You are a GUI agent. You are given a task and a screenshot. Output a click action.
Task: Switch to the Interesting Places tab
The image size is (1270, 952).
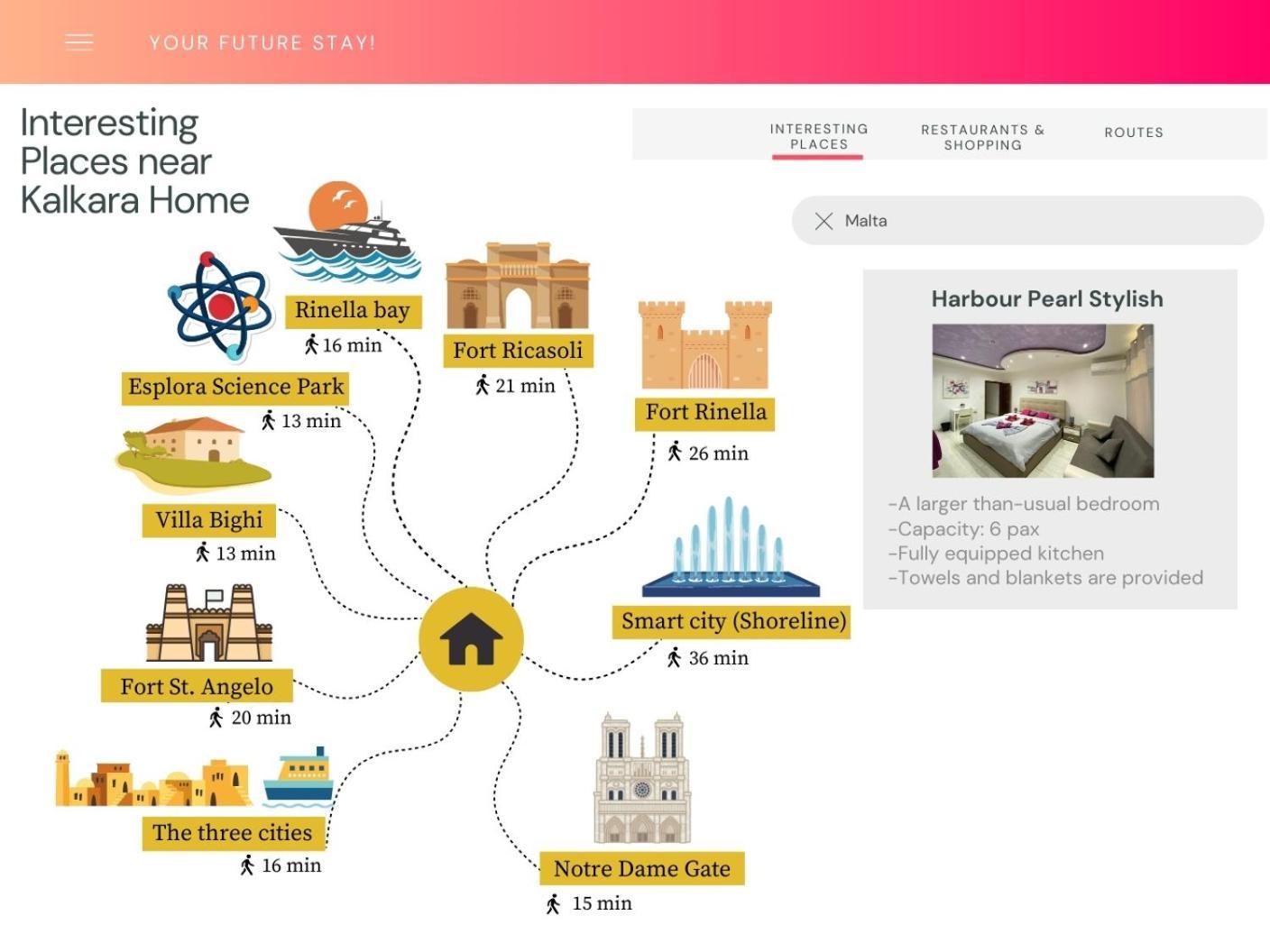coord(818,136)
